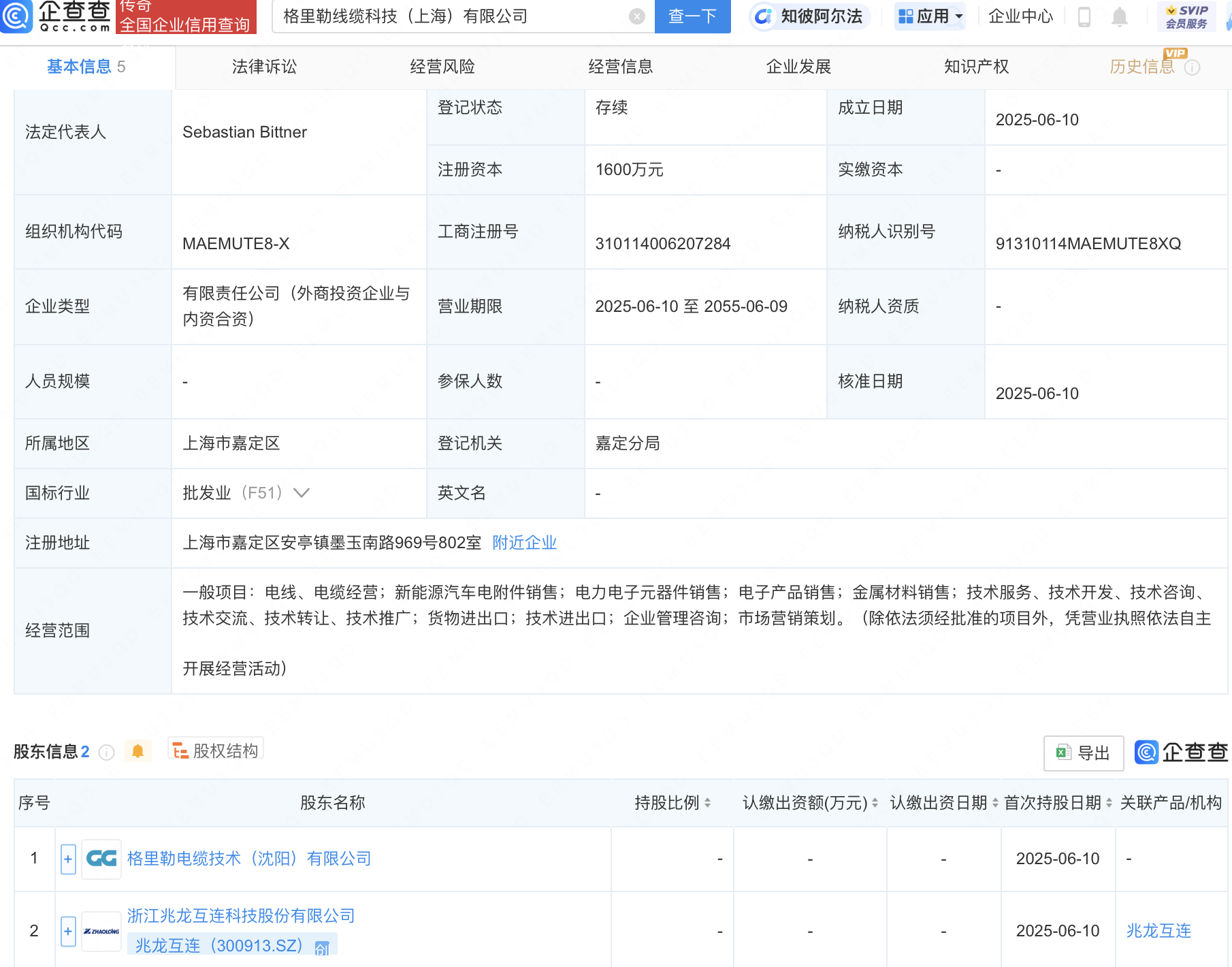Open 格里勒电缆技术（沈阳）有限公司 link

coord(249,859)
